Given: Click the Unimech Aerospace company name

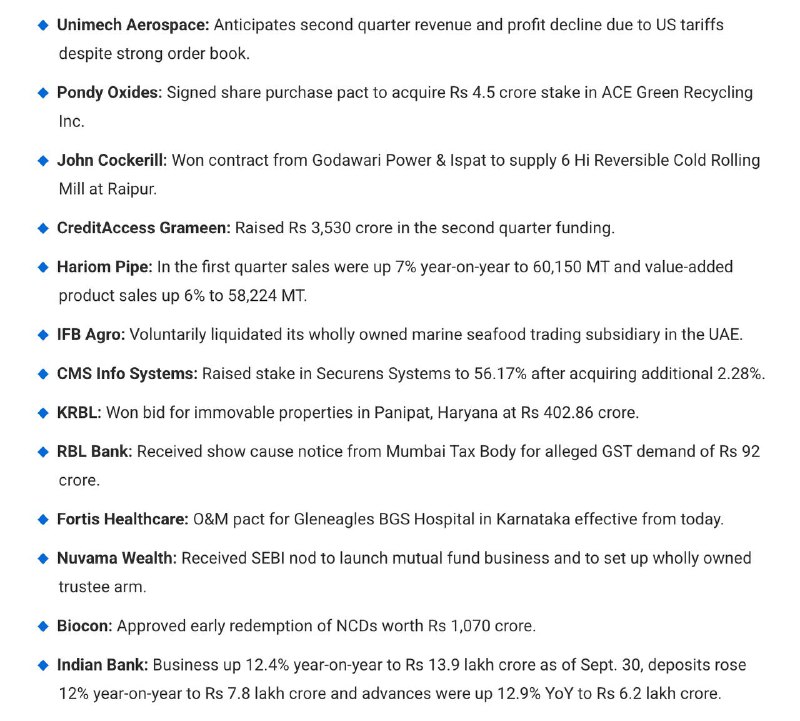Looking at the screenshot, I should (133, 24).
